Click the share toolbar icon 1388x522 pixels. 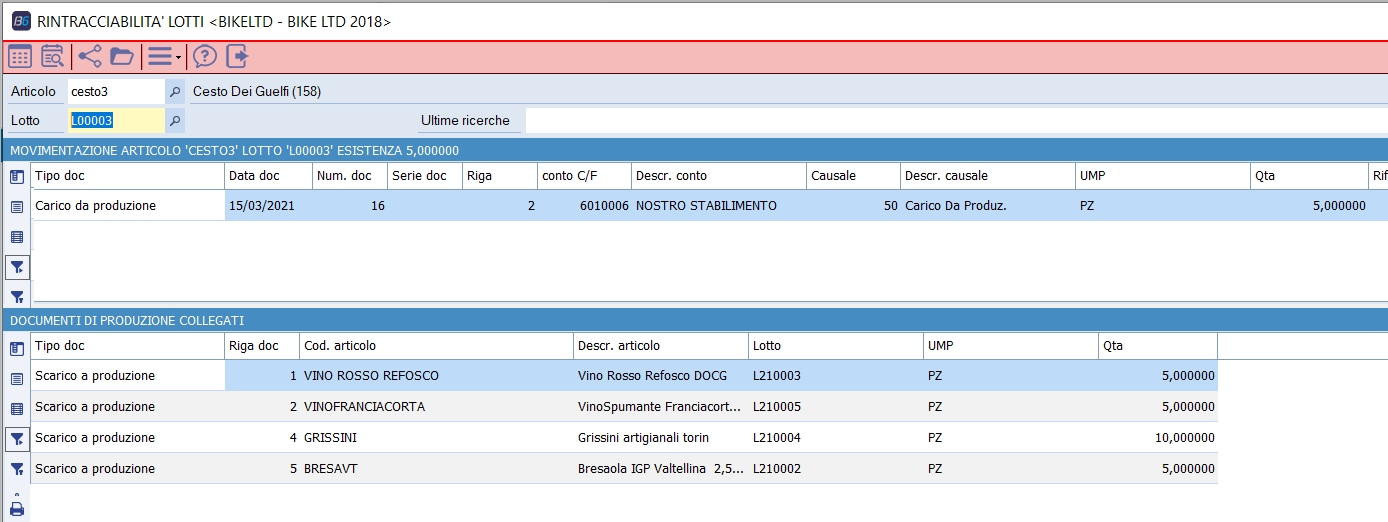coord(90,56)
